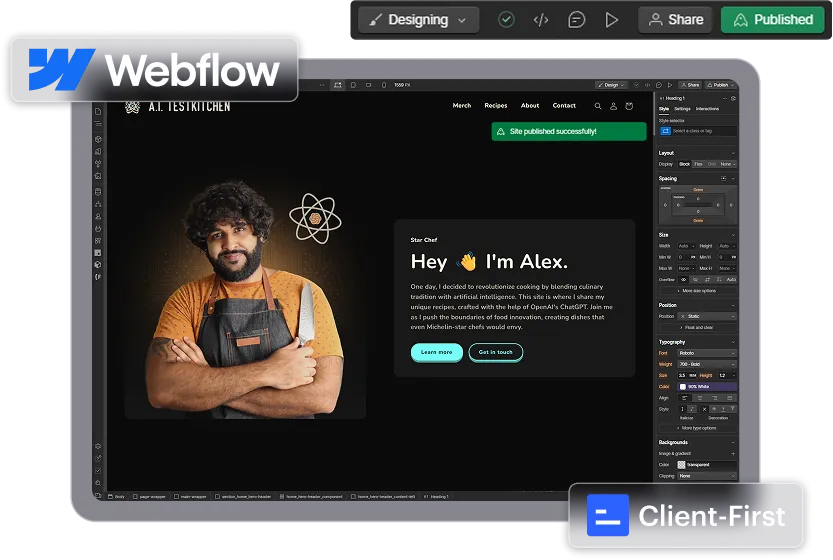833x560 pixels.
Task: Click the green Published button
Action: (773, 20)
